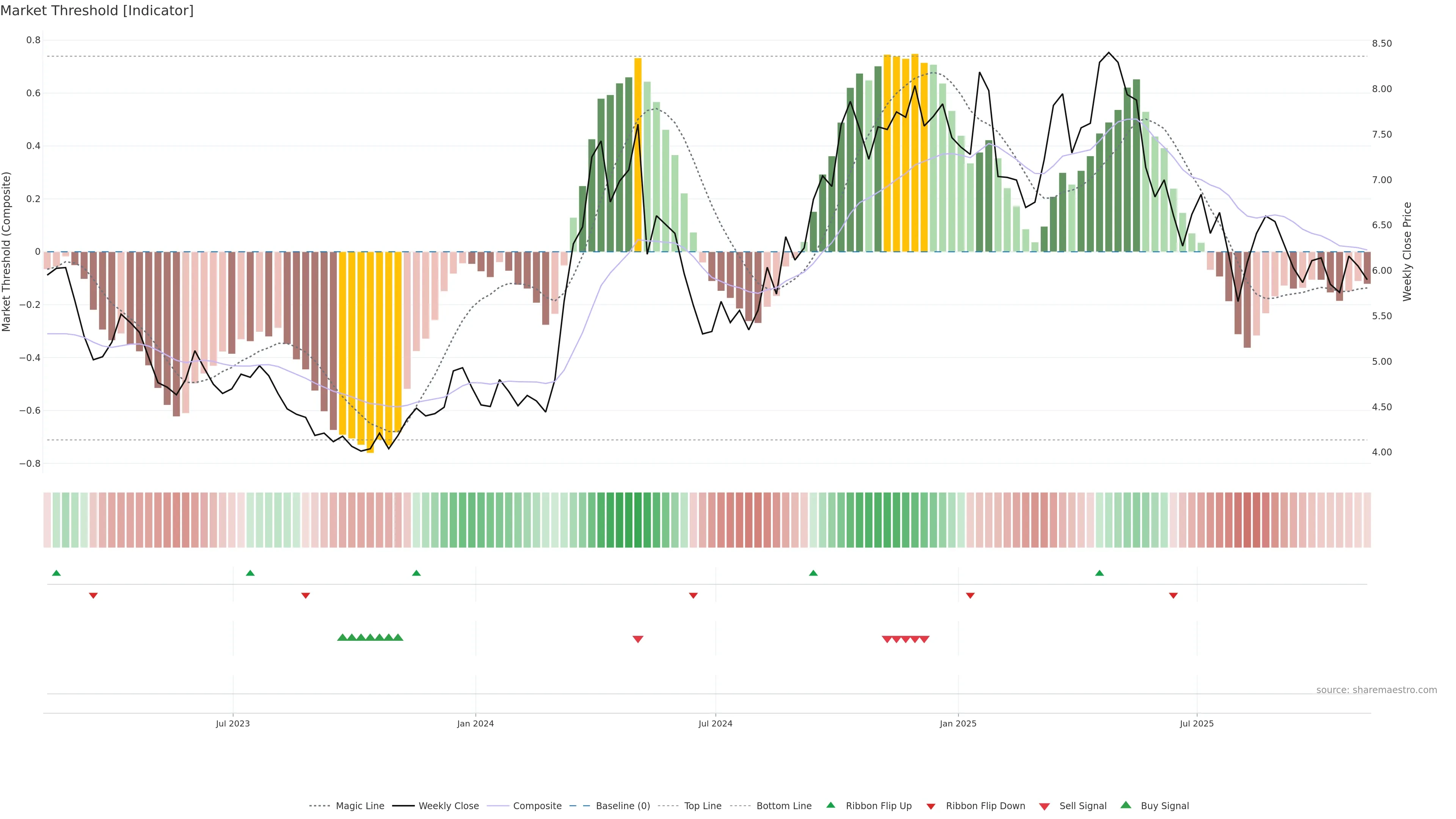The width and height of the screenshot is (1456, 819).
Task: Toggle Composite line visibility in legend
Action: click(537, 806)
